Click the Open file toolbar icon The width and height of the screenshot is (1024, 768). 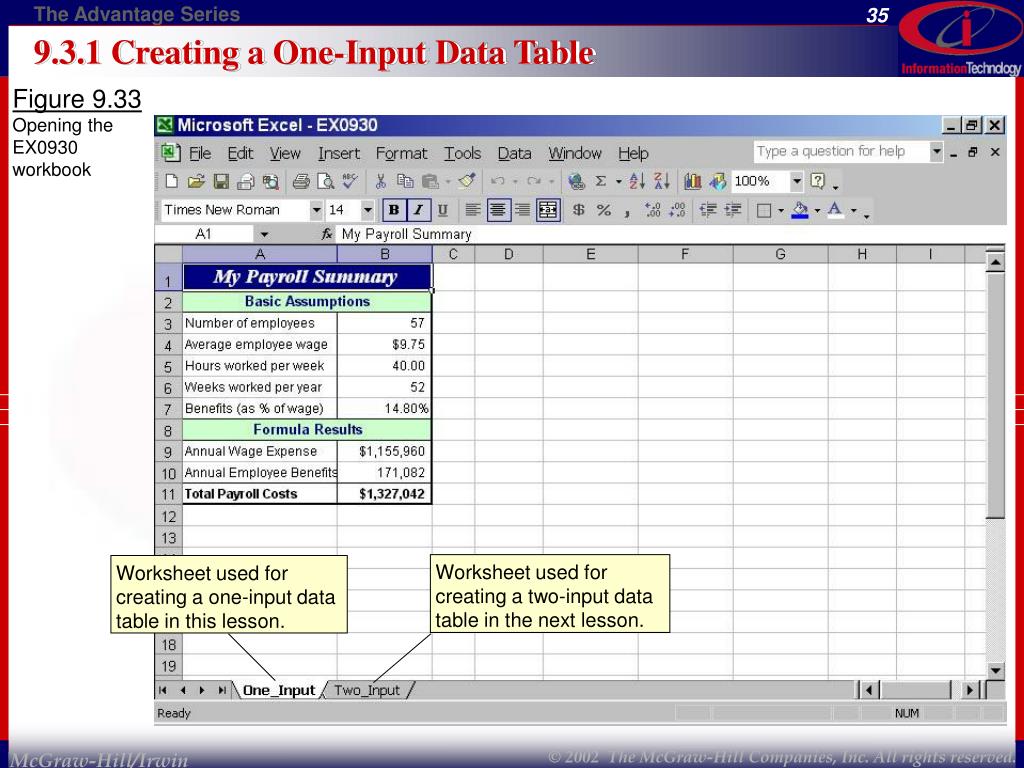[x=196, y=182]
